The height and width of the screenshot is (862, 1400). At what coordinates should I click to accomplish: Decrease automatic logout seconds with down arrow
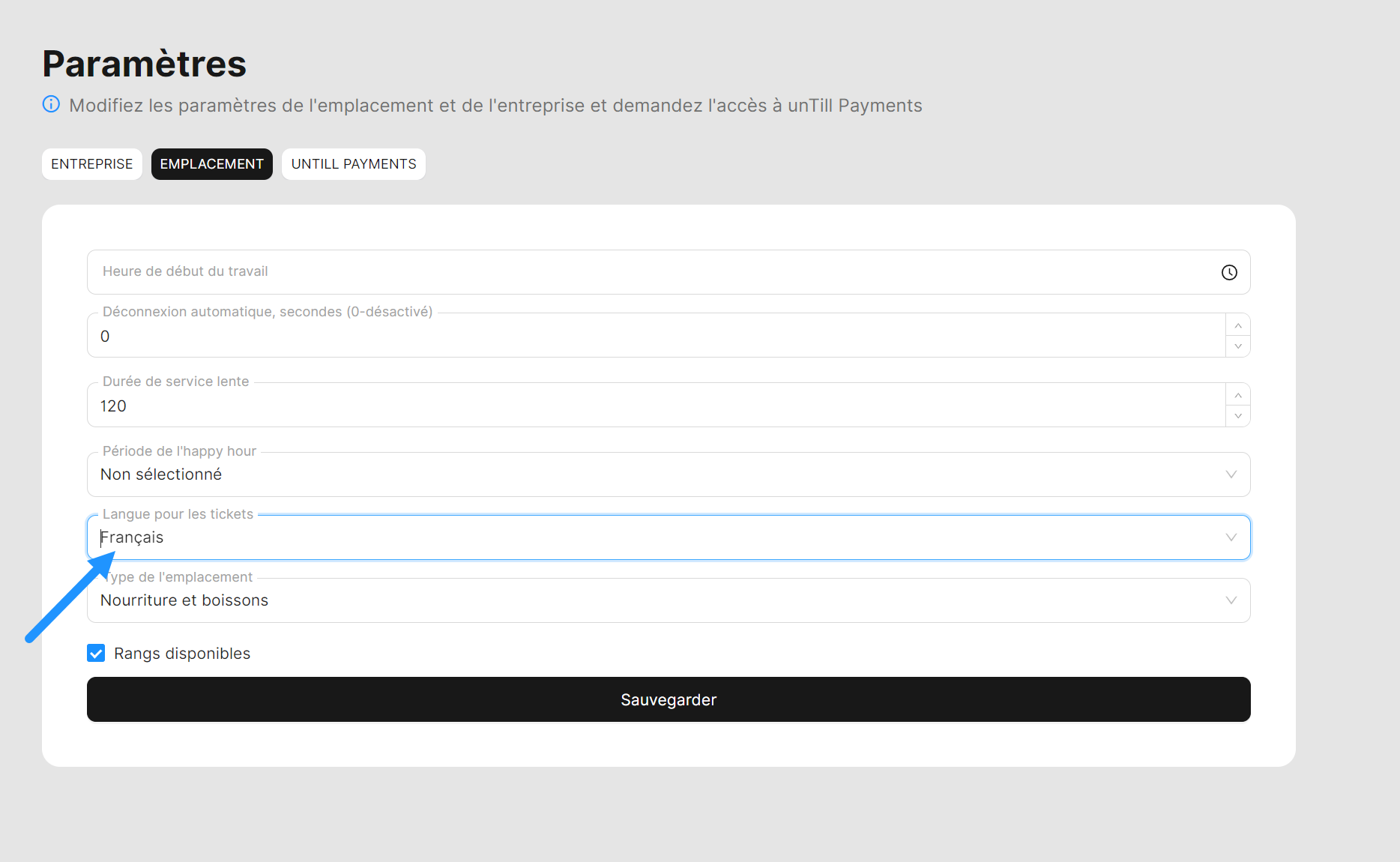[1238, 346]
